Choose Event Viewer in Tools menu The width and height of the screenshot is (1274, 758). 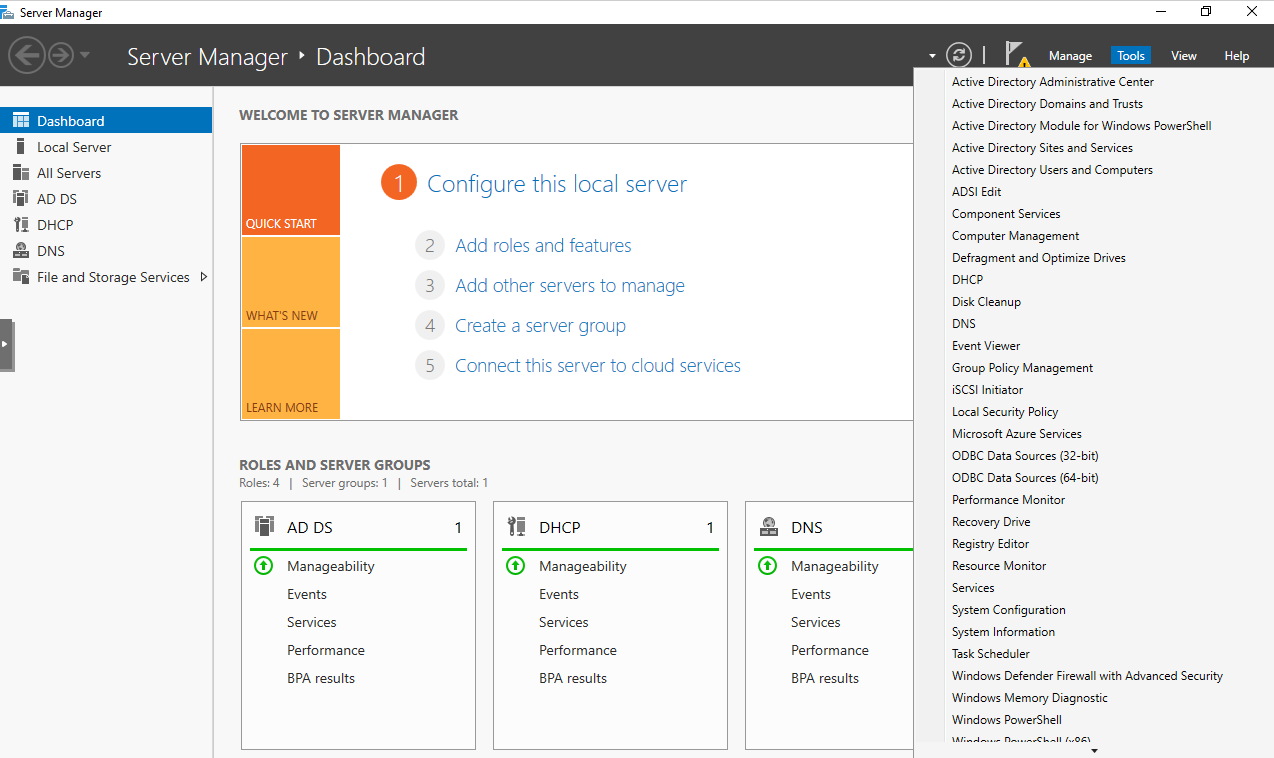(985, 346)
